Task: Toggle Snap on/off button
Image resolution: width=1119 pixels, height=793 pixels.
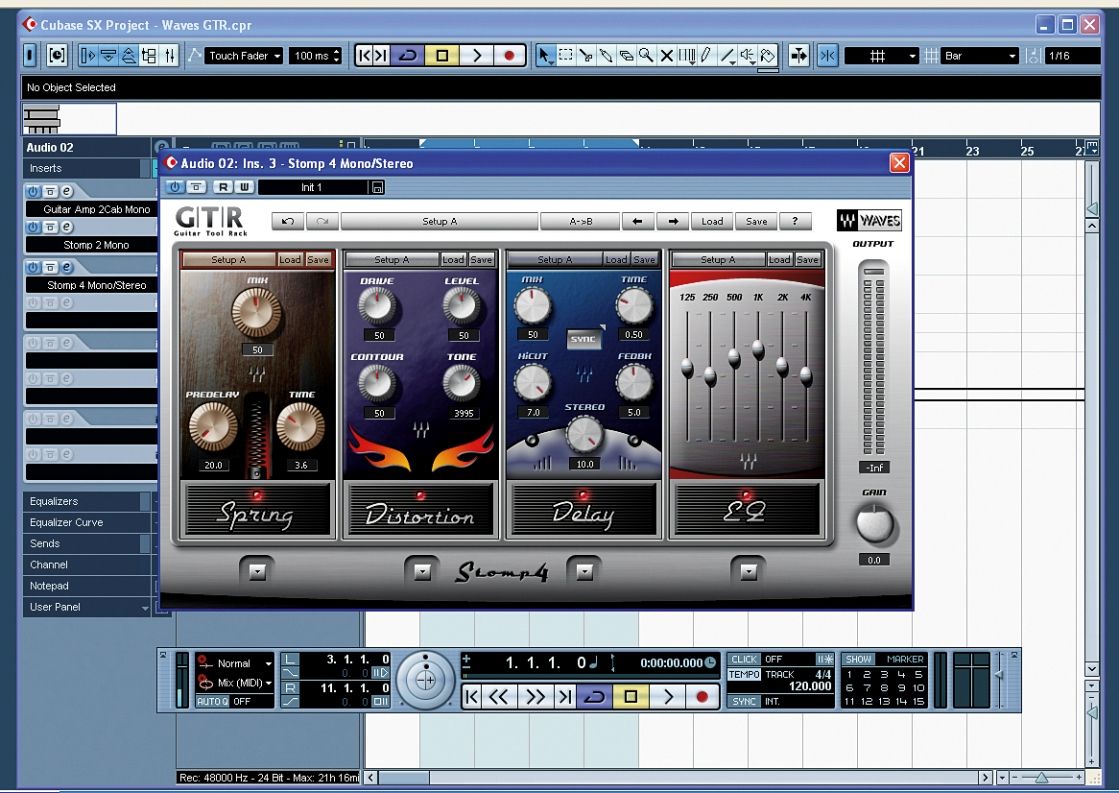Action: [x=828, y=56]
